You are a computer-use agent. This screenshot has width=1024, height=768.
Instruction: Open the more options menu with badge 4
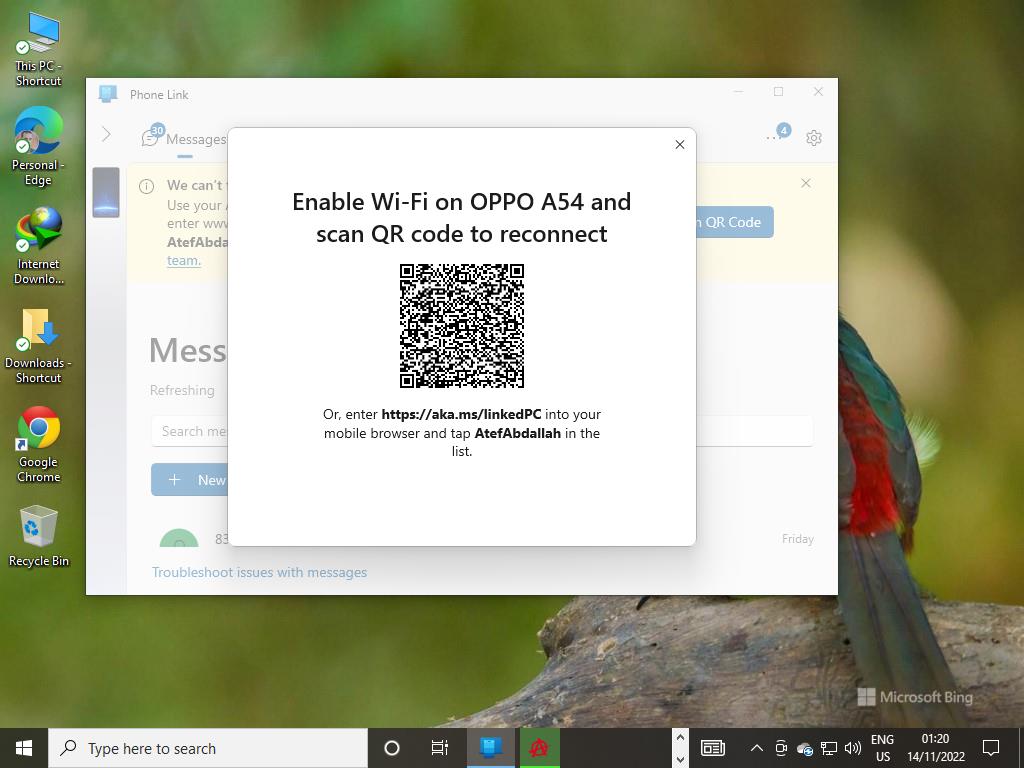click(773, 138)
